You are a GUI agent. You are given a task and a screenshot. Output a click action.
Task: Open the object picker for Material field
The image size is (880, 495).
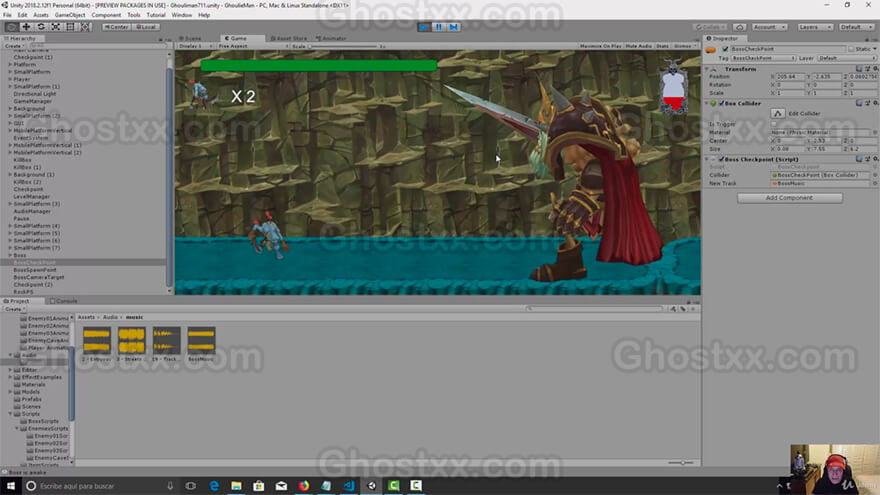coord(875,132)
